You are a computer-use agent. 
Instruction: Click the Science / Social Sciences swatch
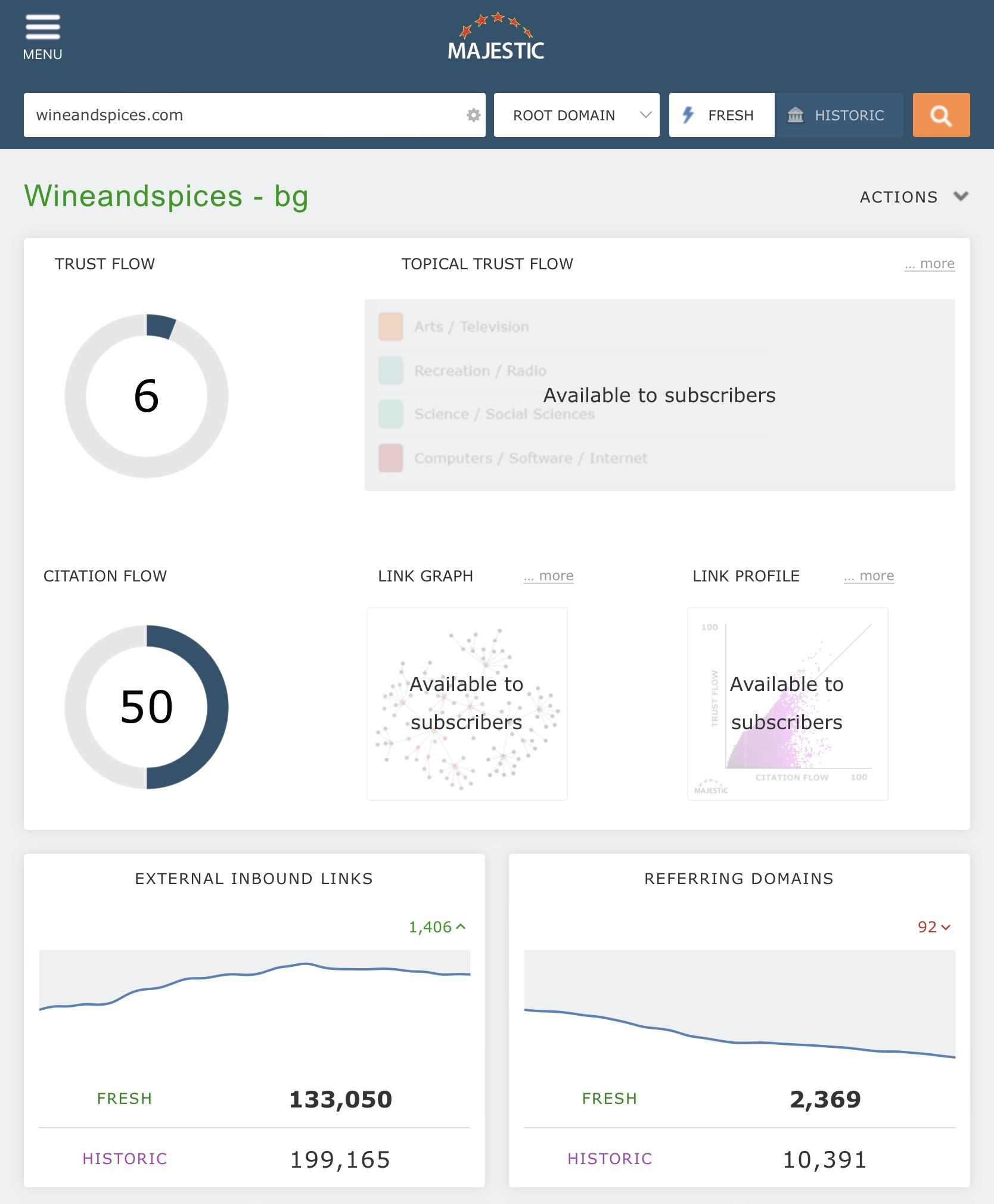tap(391, 414)
